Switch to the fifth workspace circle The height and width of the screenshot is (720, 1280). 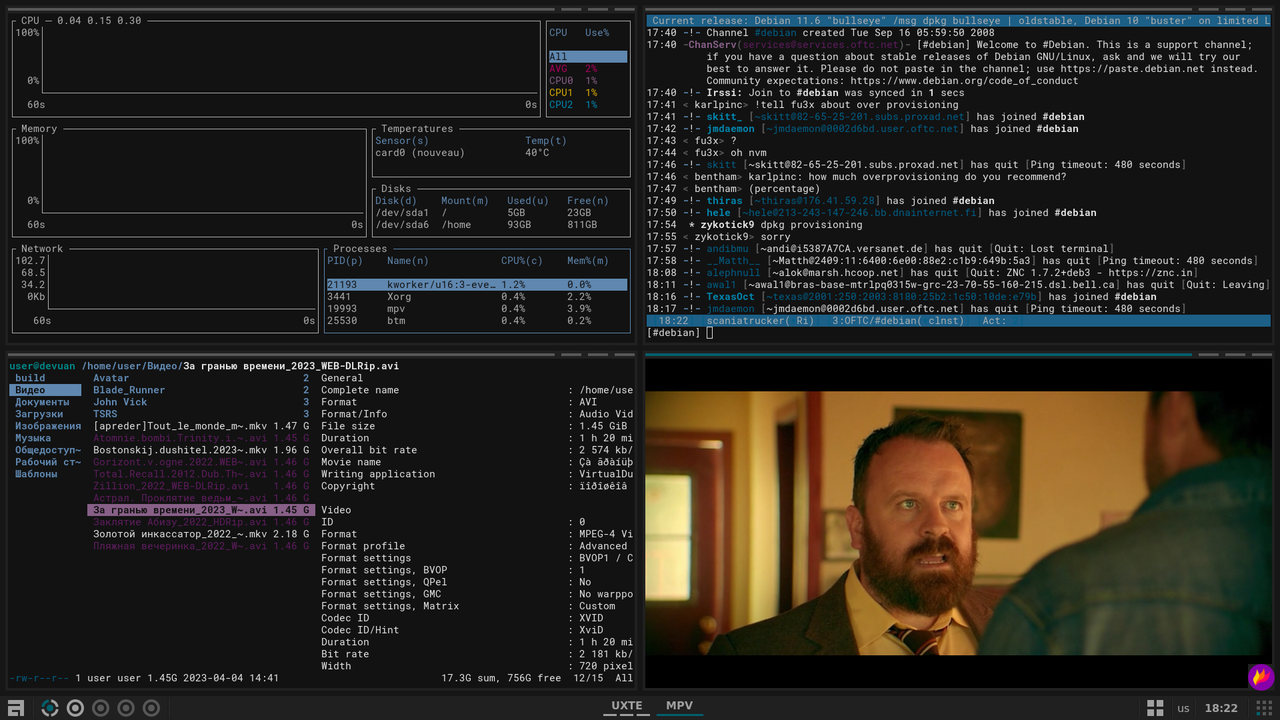click(x=151, y=708)
